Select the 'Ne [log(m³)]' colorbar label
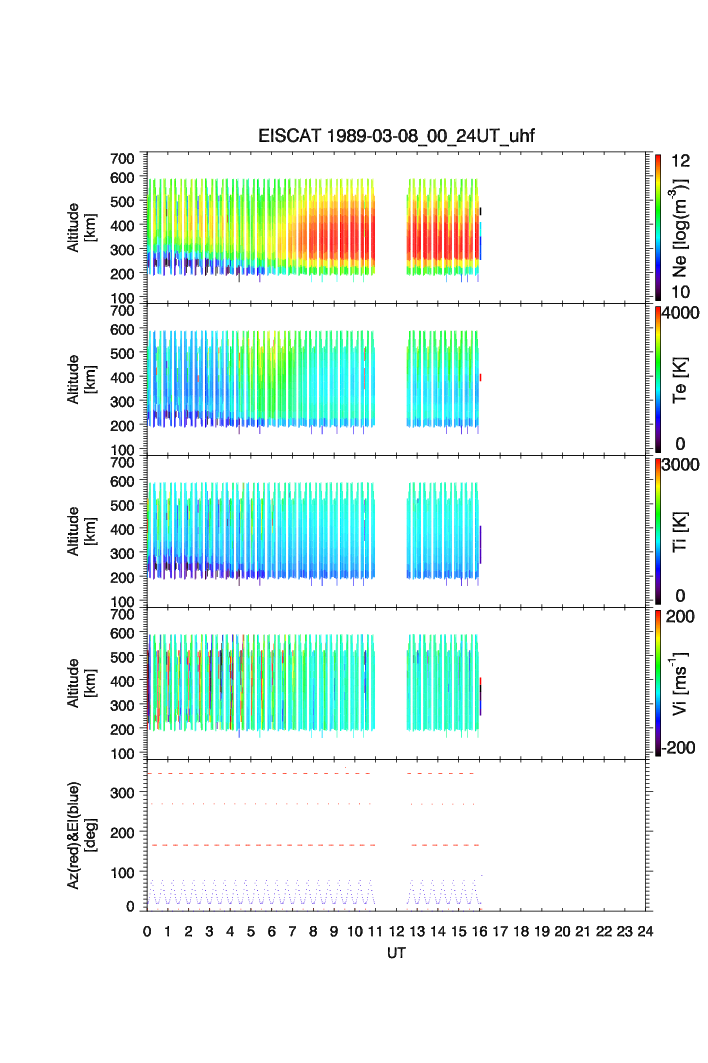The width and height of the screenshot is (708, 1063). (x=681, y=228)
